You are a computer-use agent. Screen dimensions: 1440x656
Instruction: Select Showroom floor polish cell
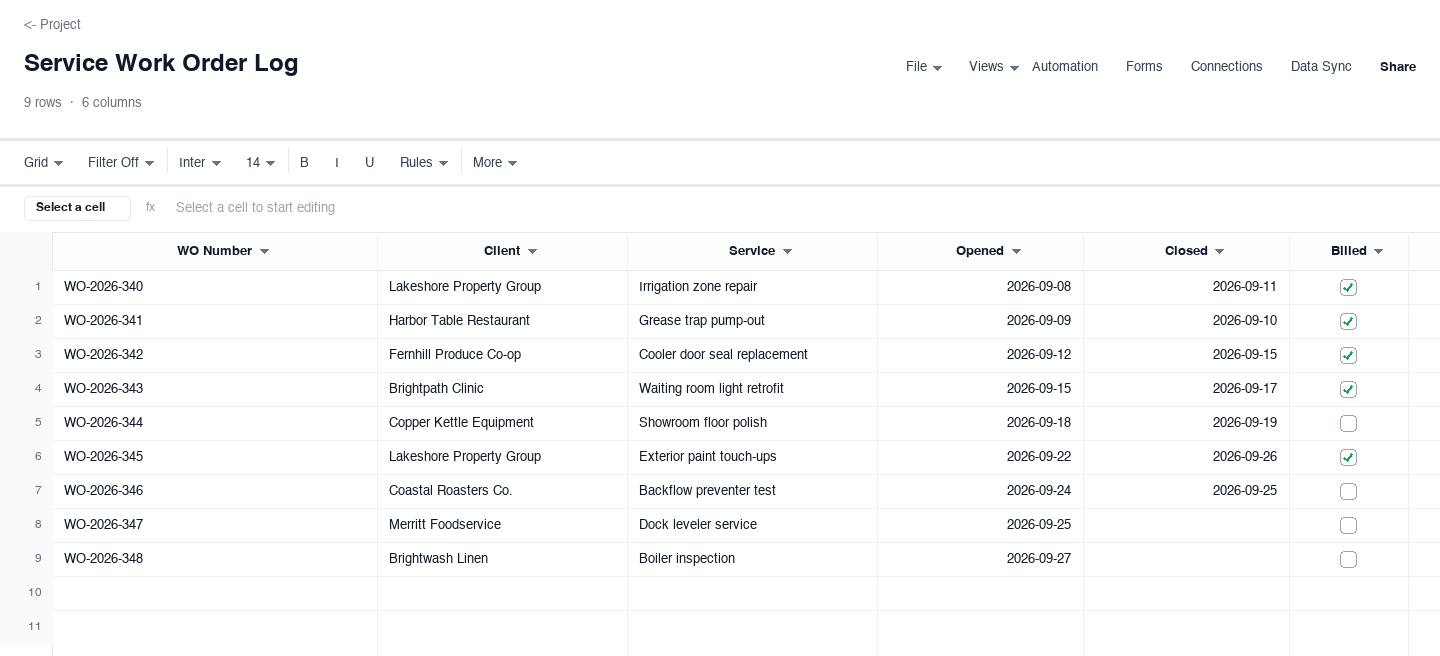752,423
